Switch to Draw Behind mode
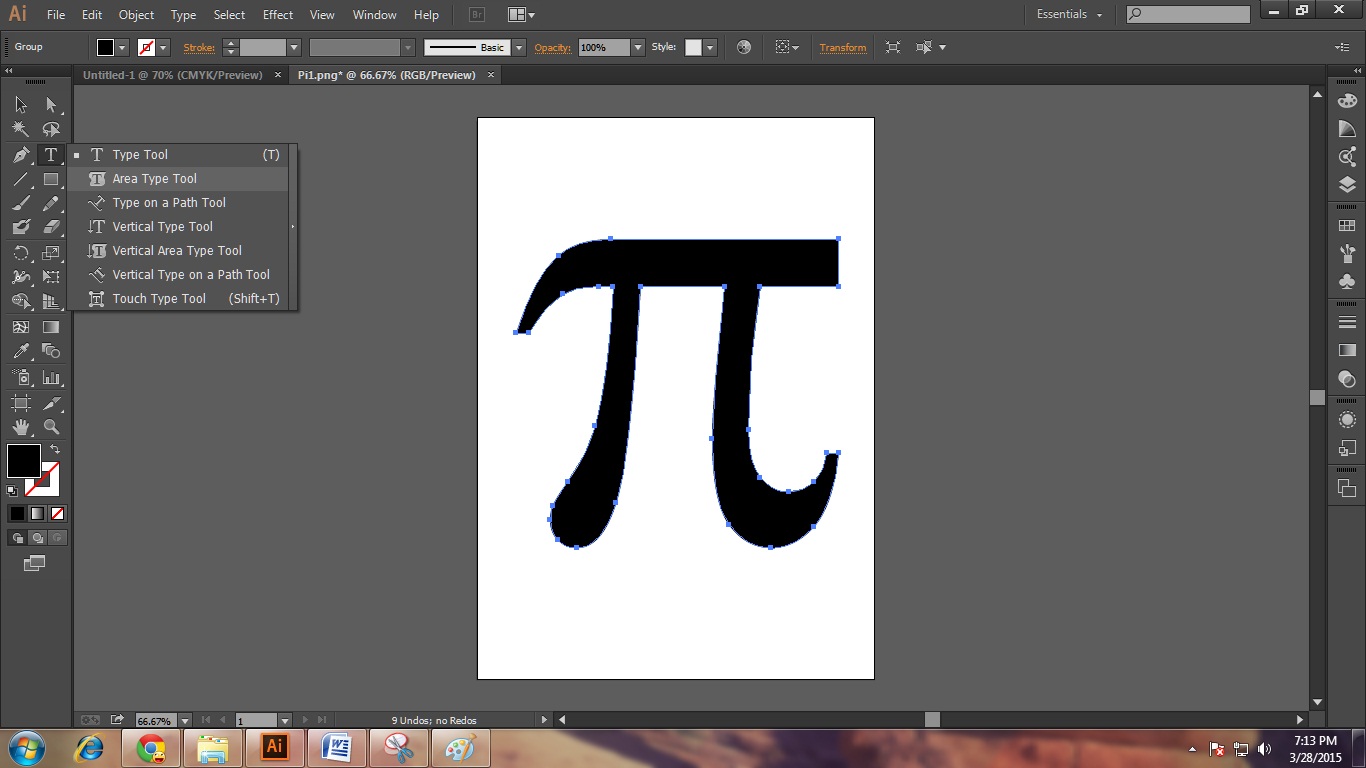Image resolution: width=1366 pixels, height=768 pixels. click(37, 537)
